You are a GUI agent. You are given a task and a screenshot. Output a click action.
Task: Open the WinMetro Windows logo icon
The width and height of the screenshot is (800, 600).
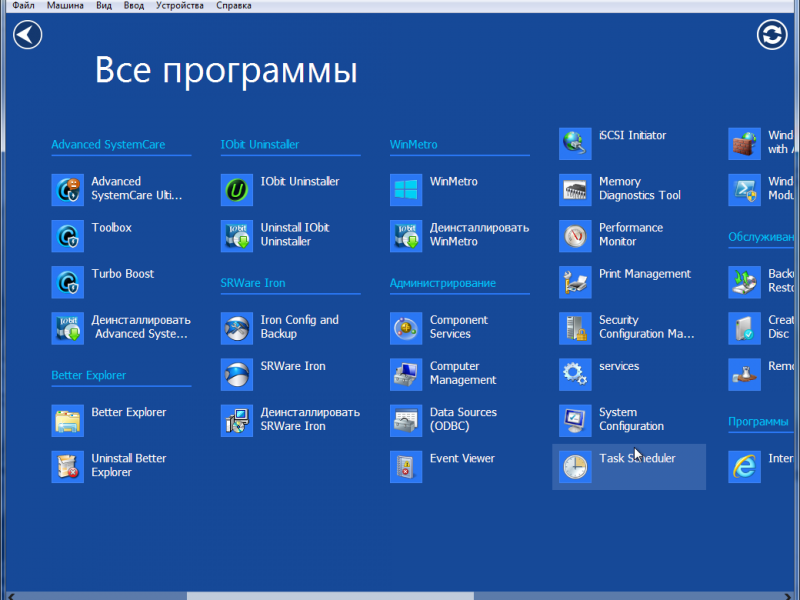click(x=406, y=190)
